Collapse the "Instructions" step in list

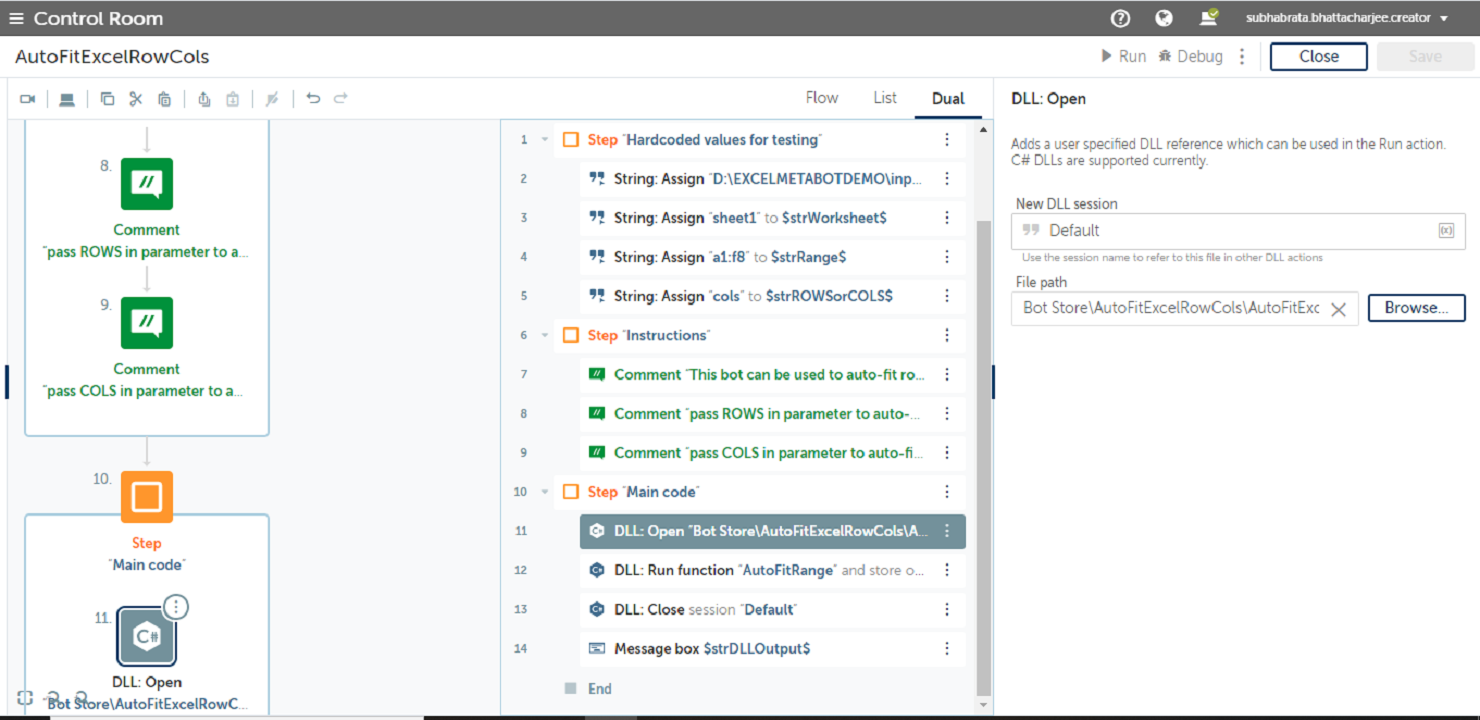545,335
